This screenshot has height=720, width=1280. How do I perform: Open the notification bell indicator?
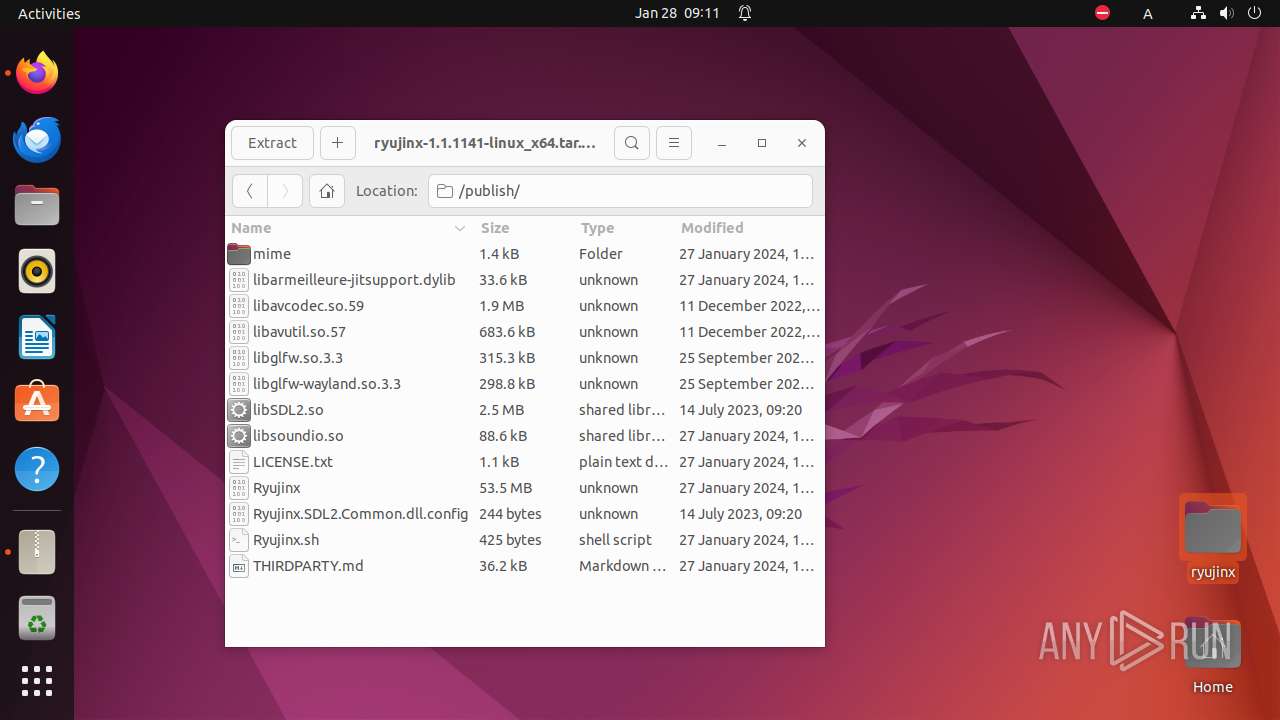point(745,13)
